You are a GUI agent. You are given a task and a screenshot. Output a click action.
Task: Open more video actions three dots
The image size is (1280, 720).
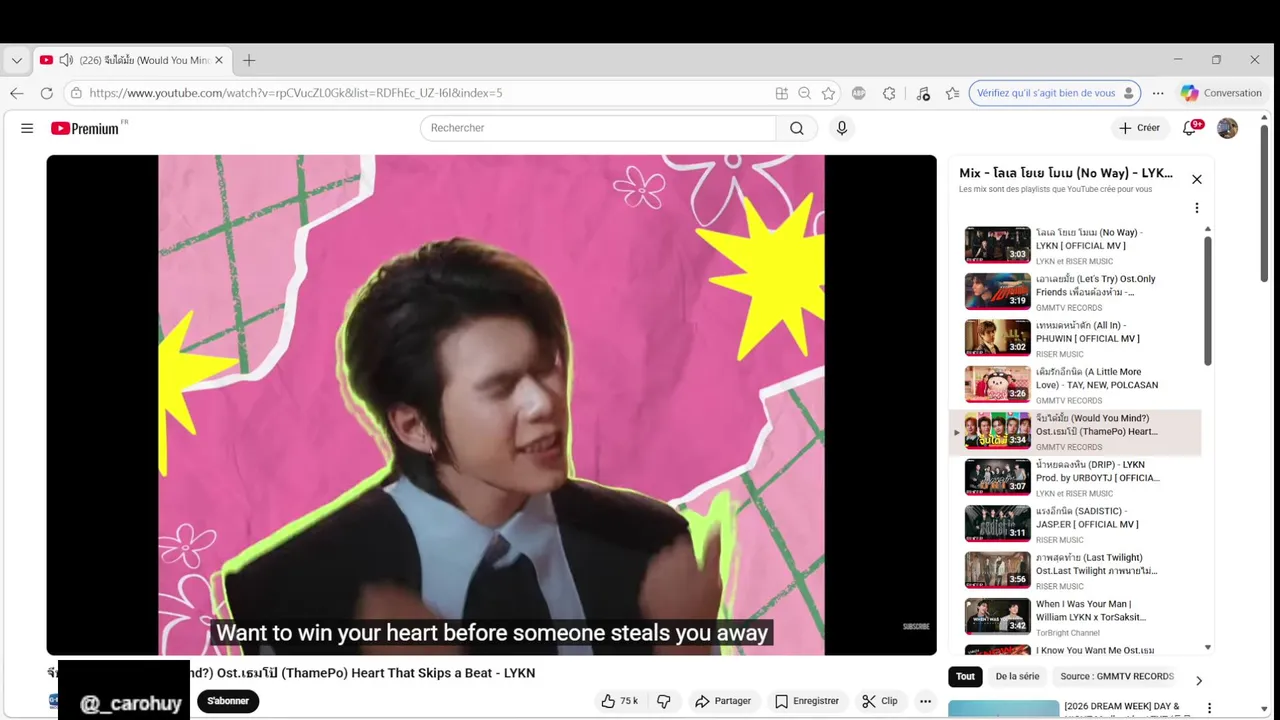925,701
